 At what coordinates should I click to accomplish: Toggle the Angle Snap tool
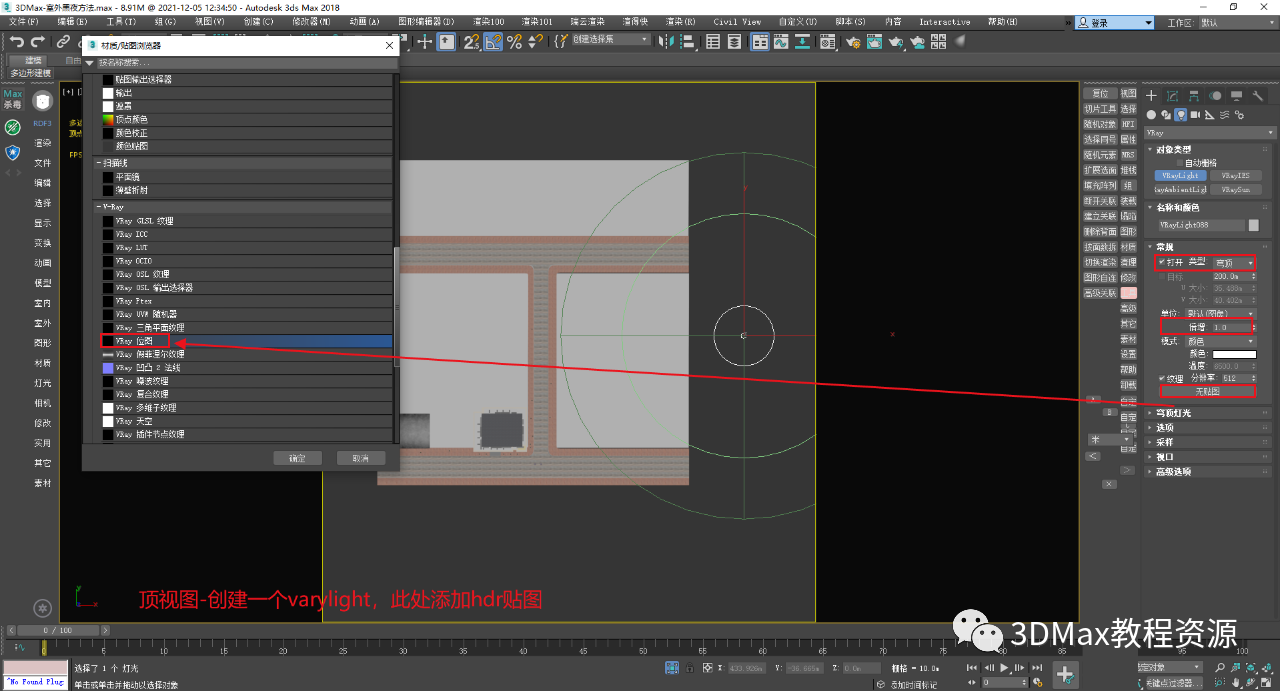coord(493,41)
